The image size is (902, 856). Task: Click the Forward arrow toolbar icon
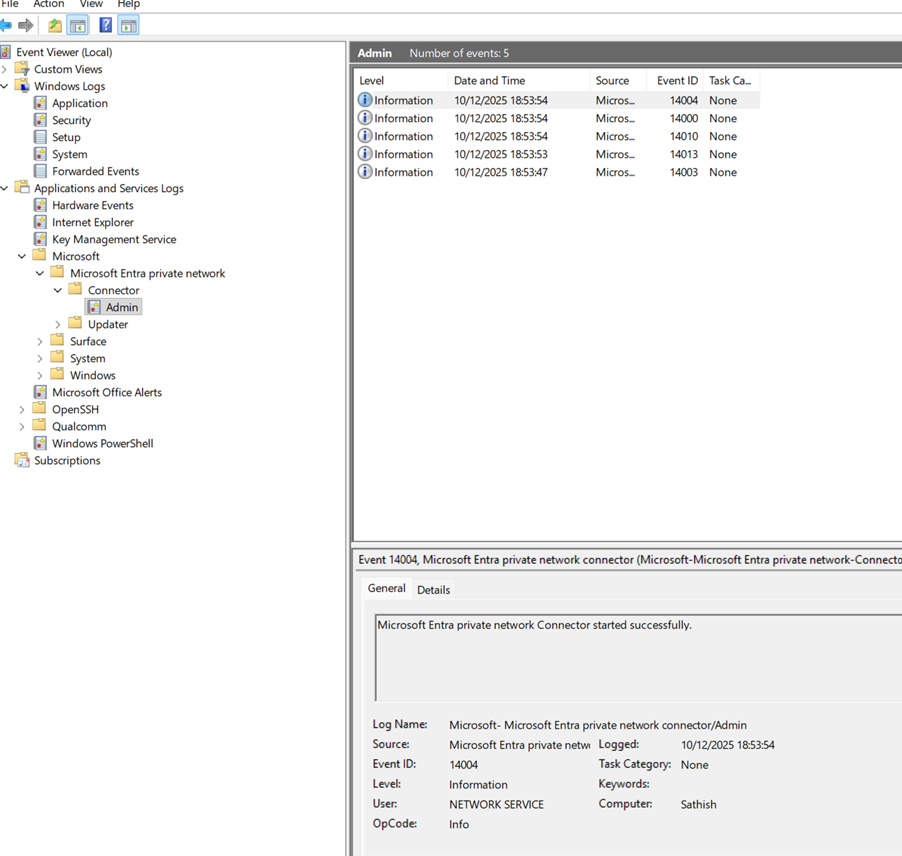[x=26, y=25]
